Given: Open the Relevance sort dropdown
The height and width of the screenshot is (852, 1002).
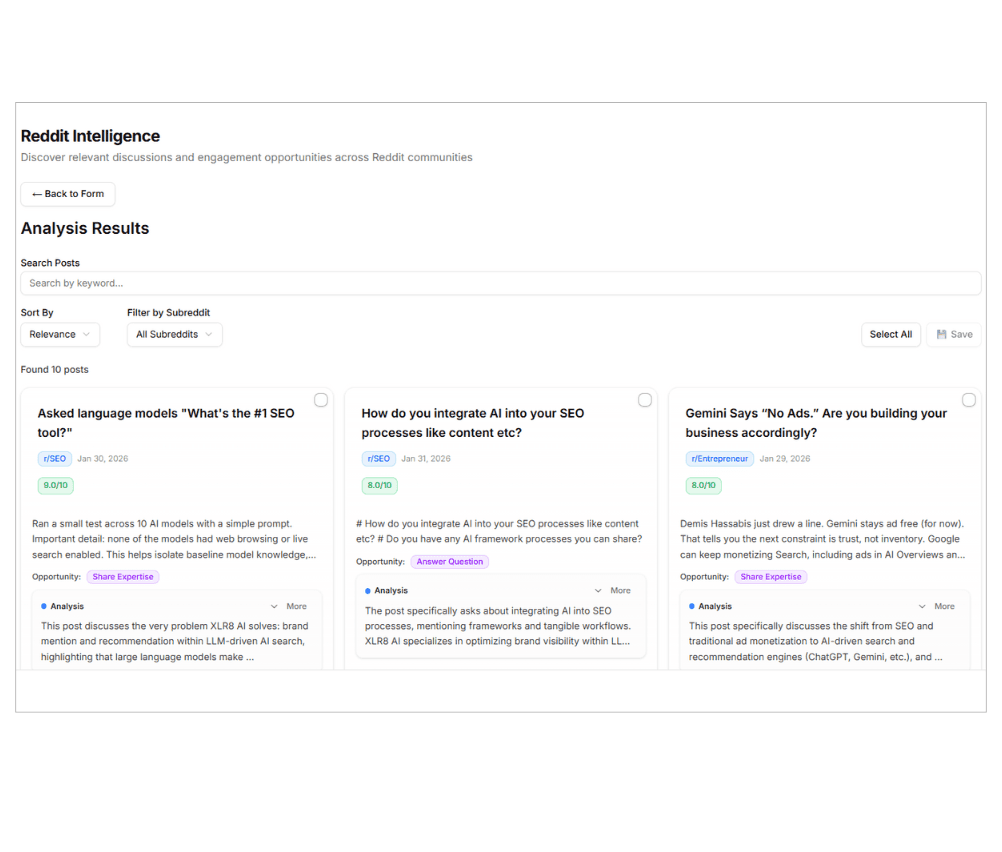Looking at the screenshot, I should [x=60, y=334].
